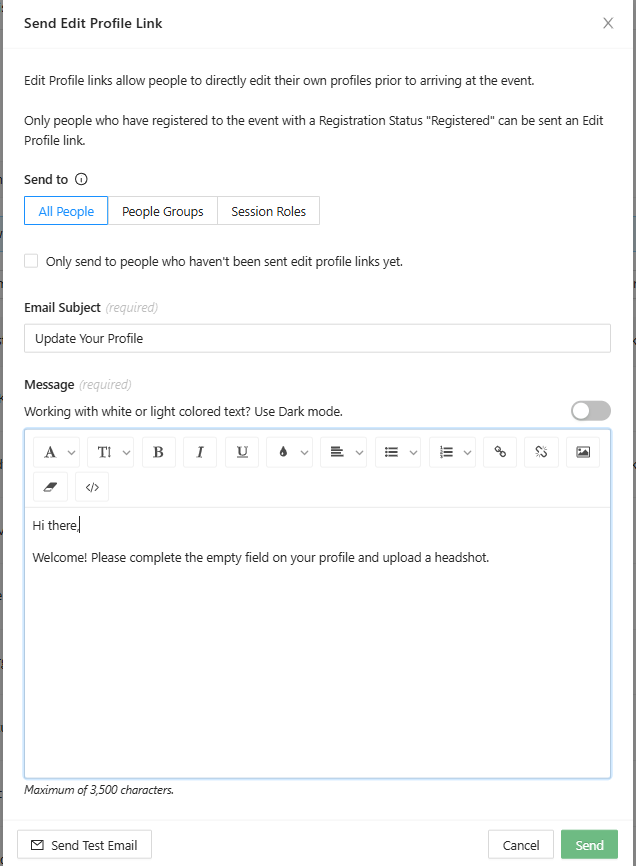Expand the font family dropdown arrow
This screenshot has width=636, height=866.
[x=71, y=453]
